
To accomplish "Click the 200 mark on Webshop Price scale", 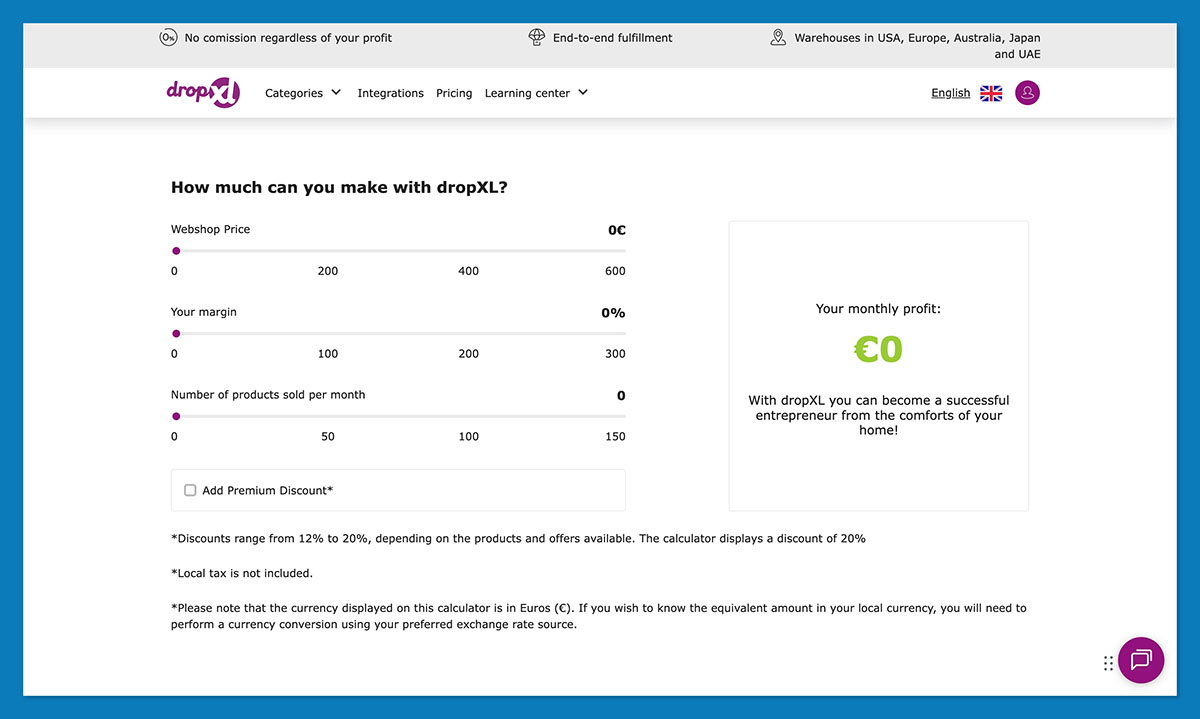I will pos(328,271).
